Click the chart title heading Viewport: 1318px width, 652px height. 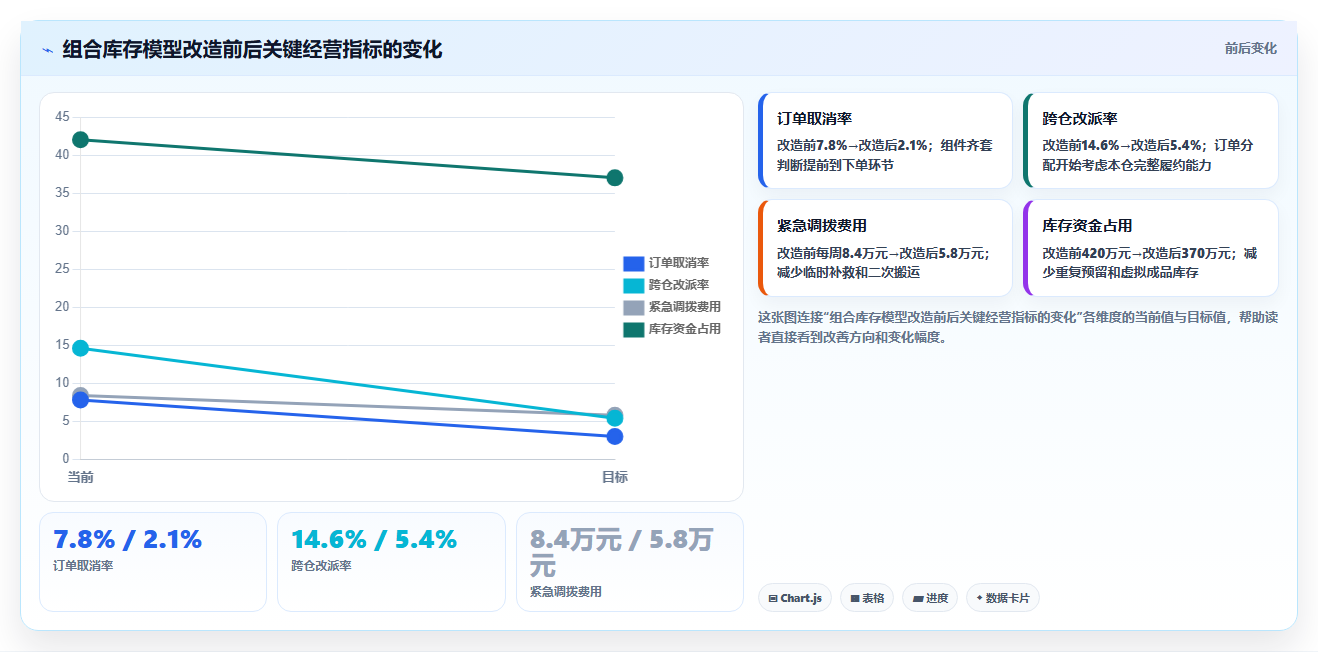[x=252, y=50]
